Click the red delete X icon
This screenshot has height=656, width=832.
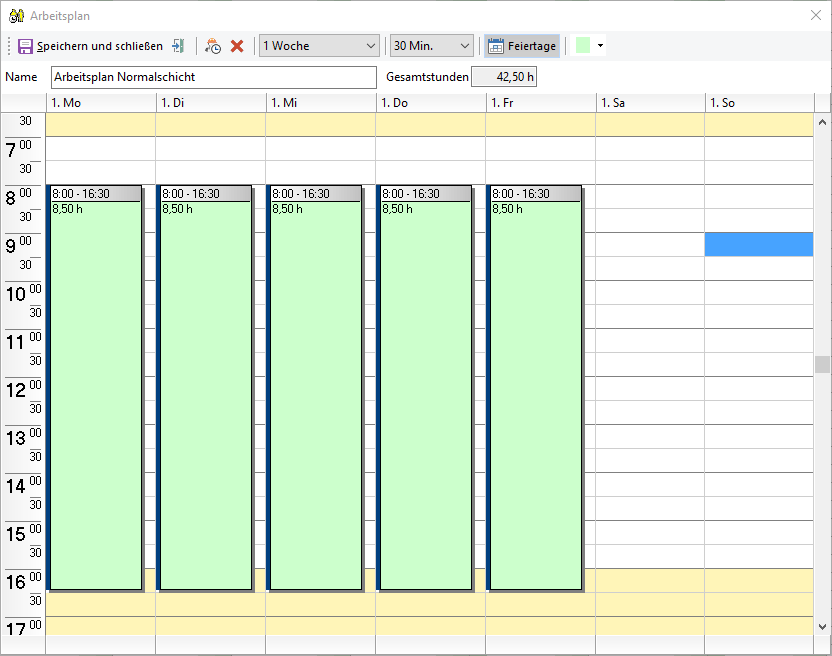coord(237,46)
